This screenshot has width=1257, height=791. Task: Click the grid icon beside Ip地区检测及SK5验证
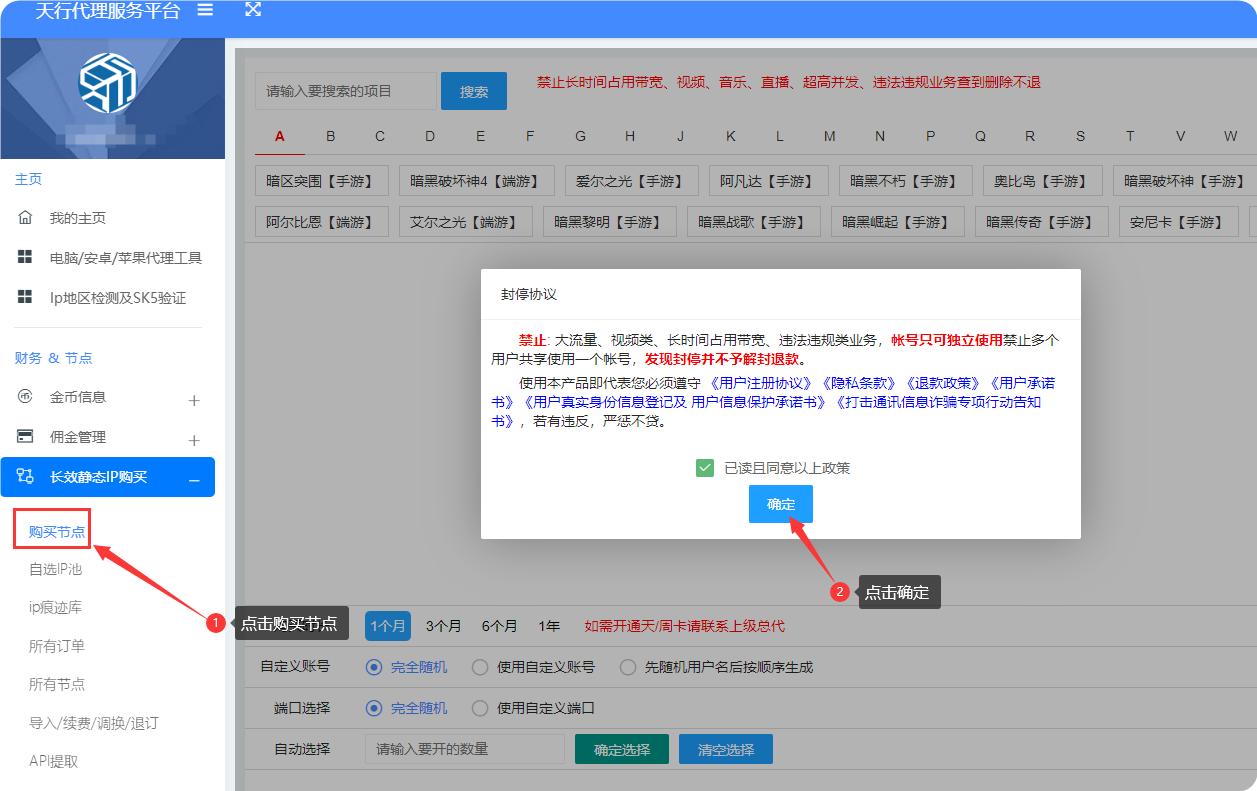tap(26, 298)
